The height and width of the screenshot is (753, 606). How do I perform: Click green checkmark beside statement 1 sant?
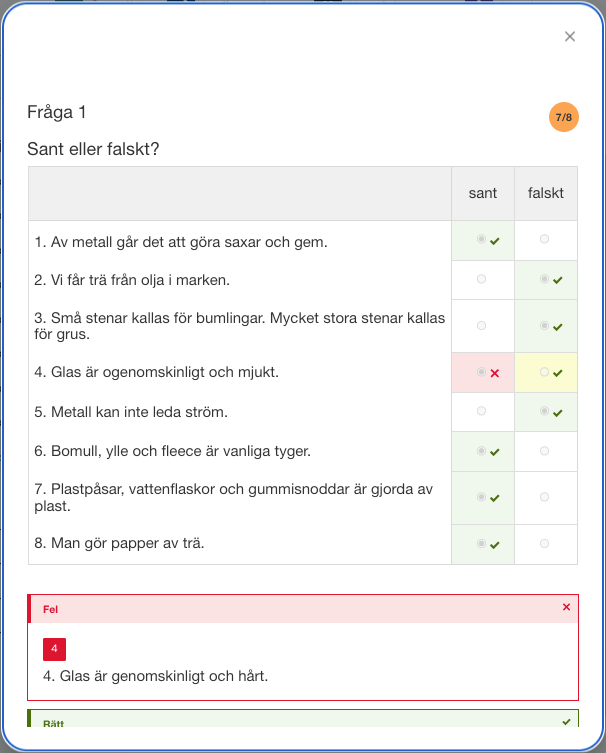click(x=495, y=241)
